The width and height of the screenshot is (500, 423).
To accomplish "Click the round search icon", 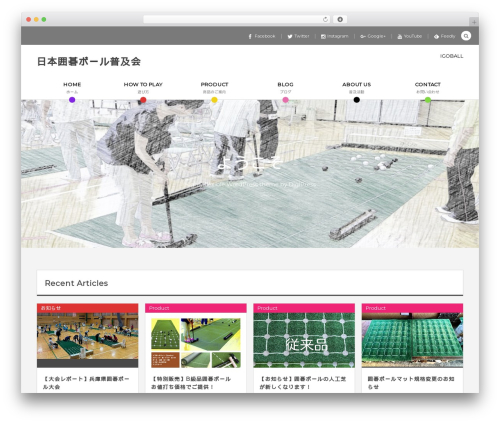I will pos(466,36).
